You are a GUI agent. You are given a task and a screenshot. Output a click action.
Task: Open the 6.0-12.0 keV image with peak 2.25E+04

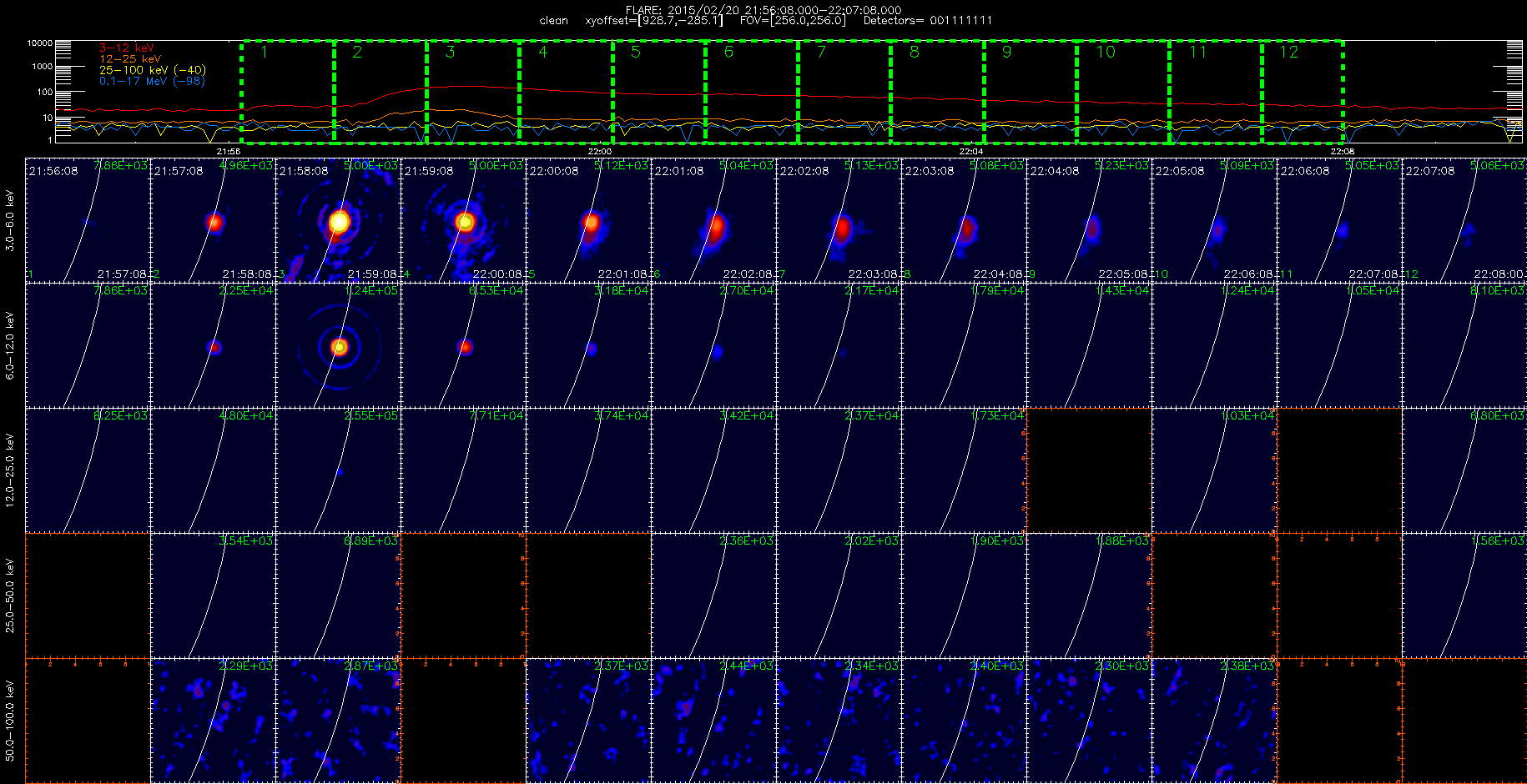(x=213, y=345)
